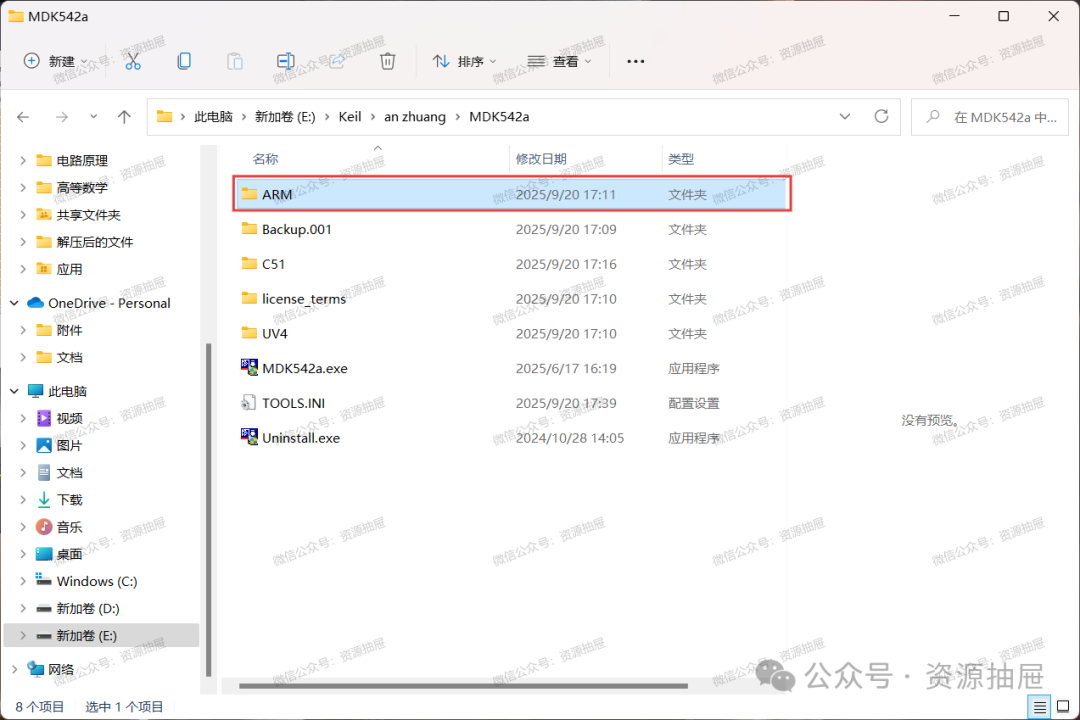The width and height of the screenshot is (1080, 720).
Task: Open 桌面 in the sidebar
Action: 69,554
